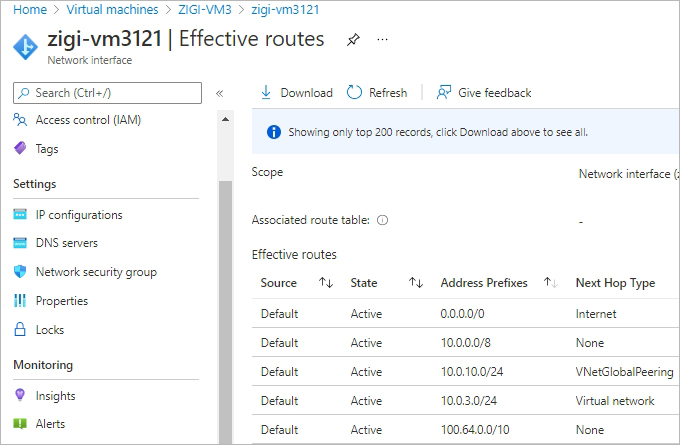680x445 pixels.
Task: Sort by Address Prefixes column arrows
Action: coord(551,283)
